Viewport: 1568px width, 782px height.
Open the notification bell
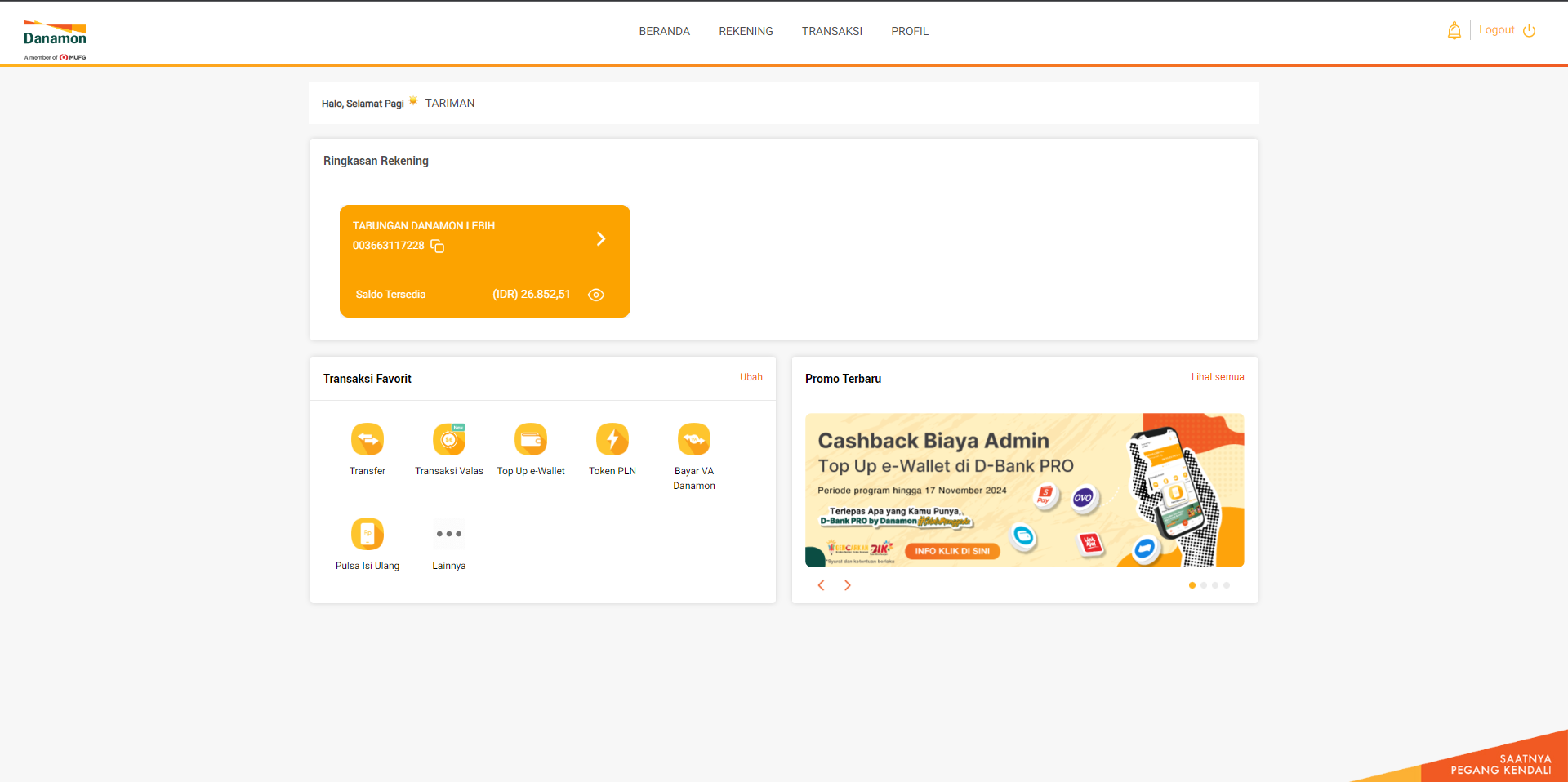(1454, 31)
